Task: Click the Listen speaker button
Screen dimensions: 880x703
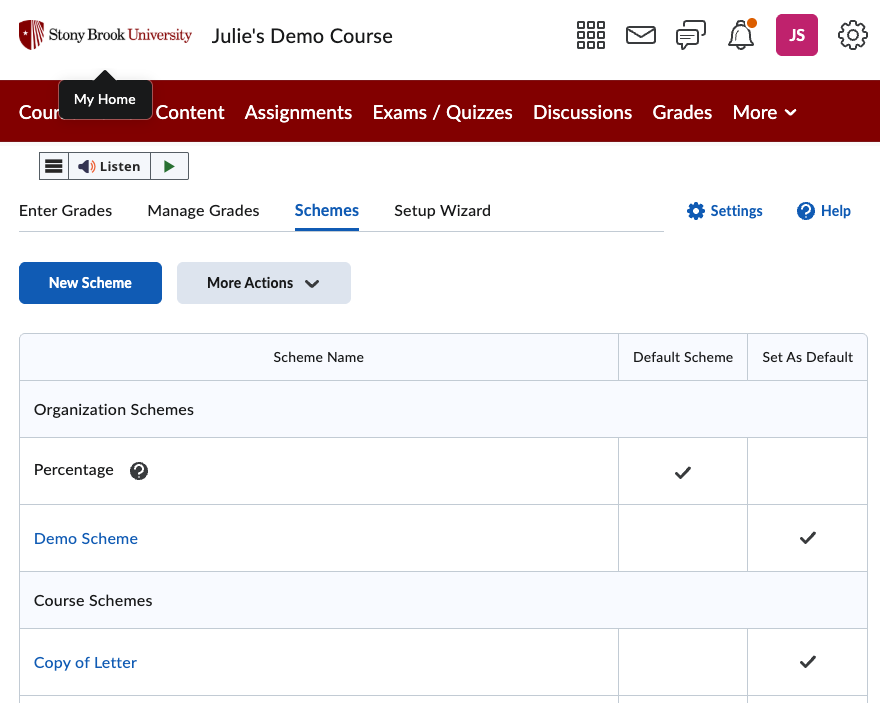Action: tap(109, 166)
